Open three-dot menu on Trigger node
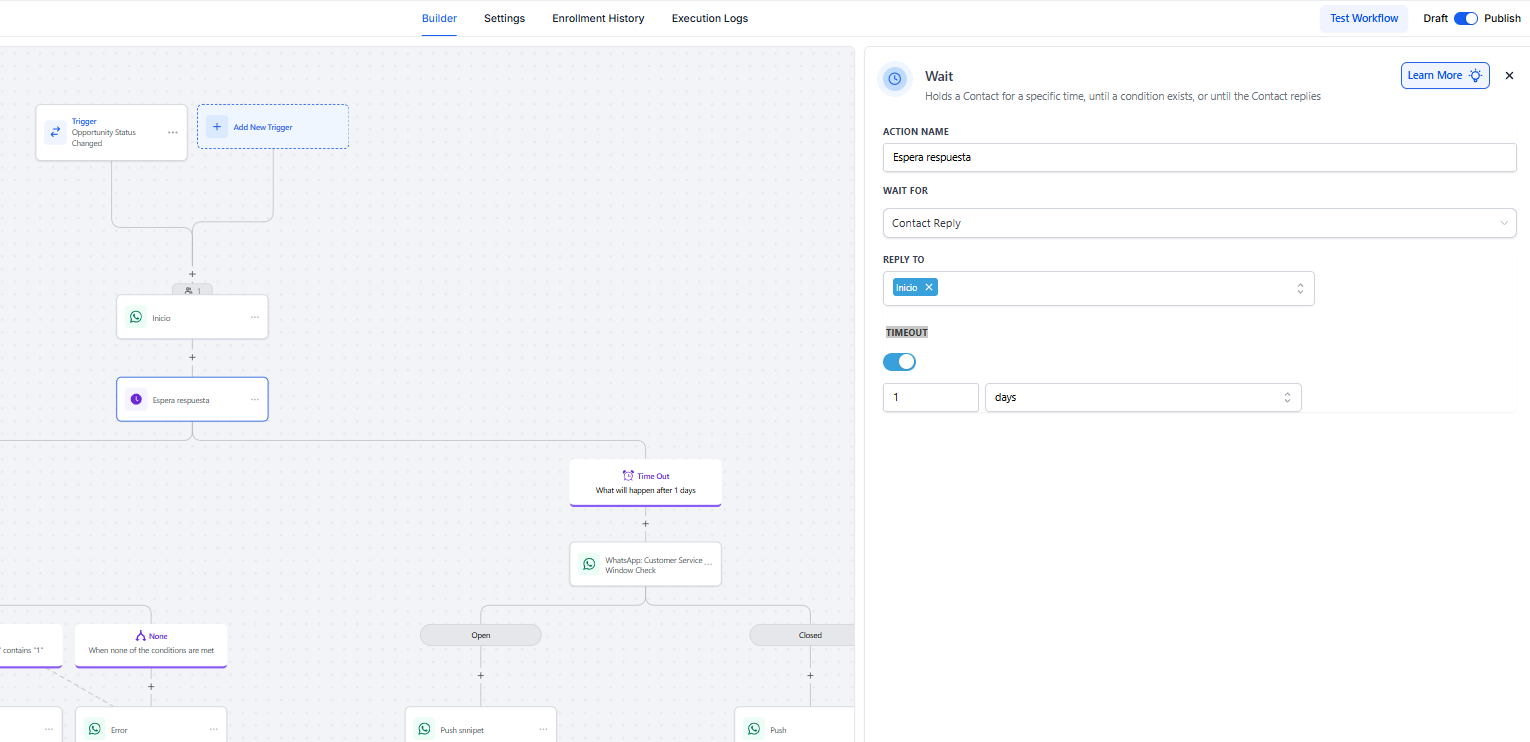Viewport: 1530px width, 742px height. [173, 132]
